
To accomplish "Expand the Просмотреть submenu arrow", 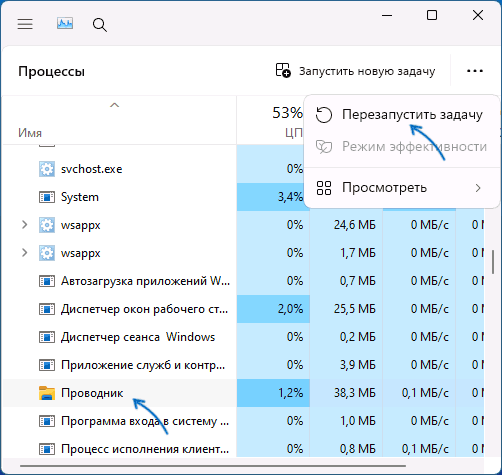I will tap(478, 188).
